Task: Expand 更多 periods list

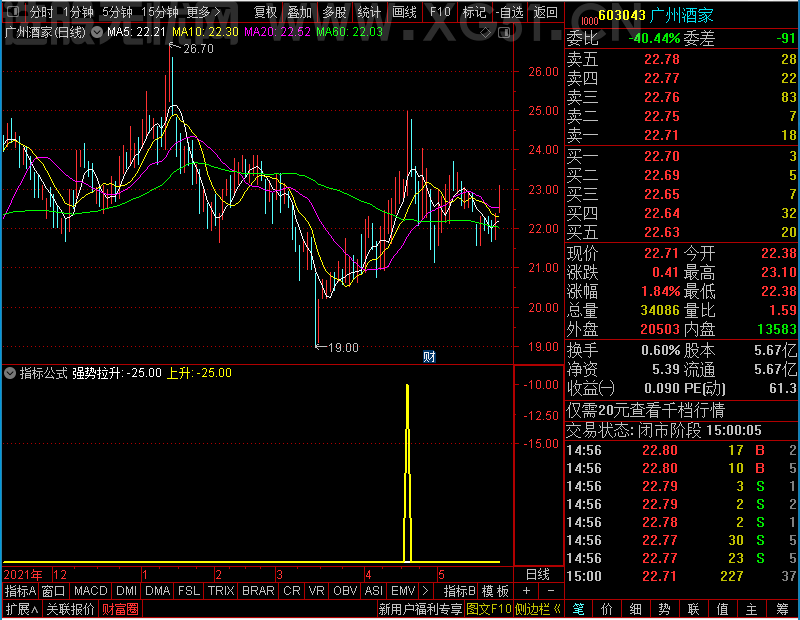Action: tap(203, 12)
